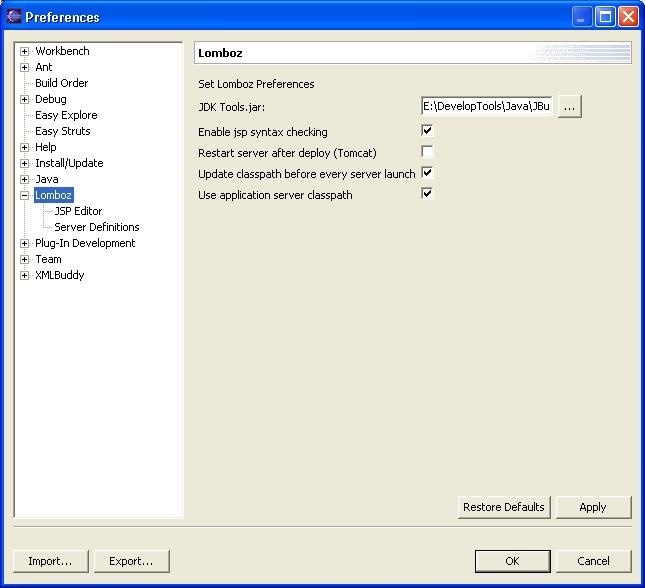Confirm the dialog with OK
This screenshot has height=588, width=645.
coord(513,561)
